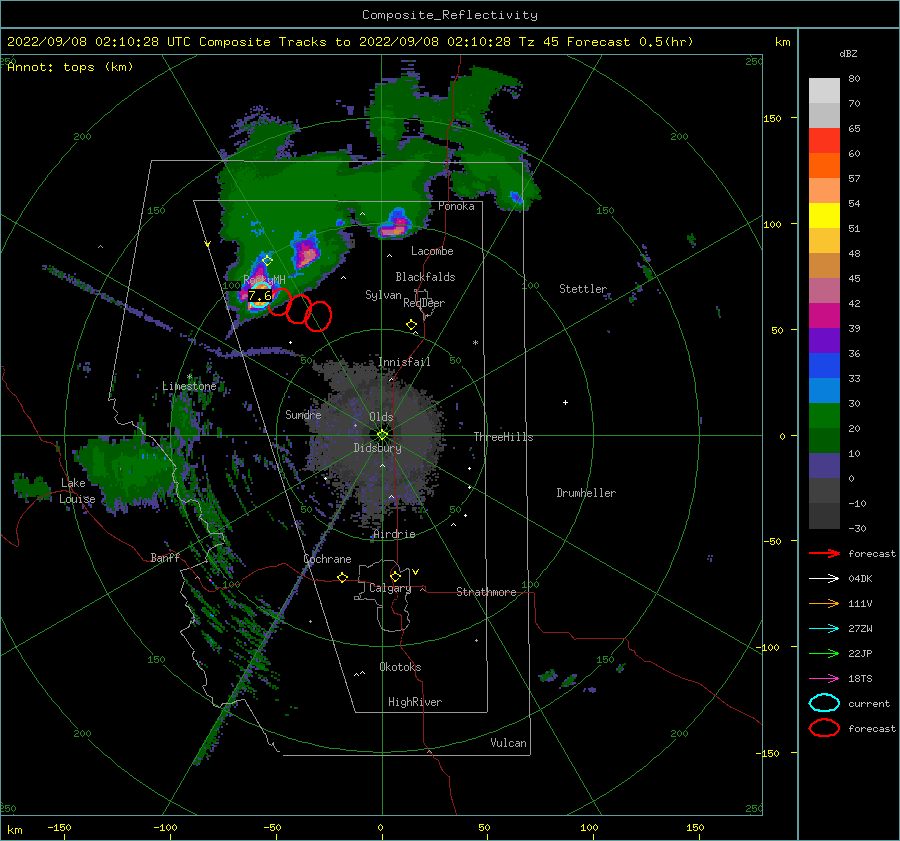This screenshot has height=841, width=900.
Task: Click the RedDeer city label
Action: click(x=424, y=303)
